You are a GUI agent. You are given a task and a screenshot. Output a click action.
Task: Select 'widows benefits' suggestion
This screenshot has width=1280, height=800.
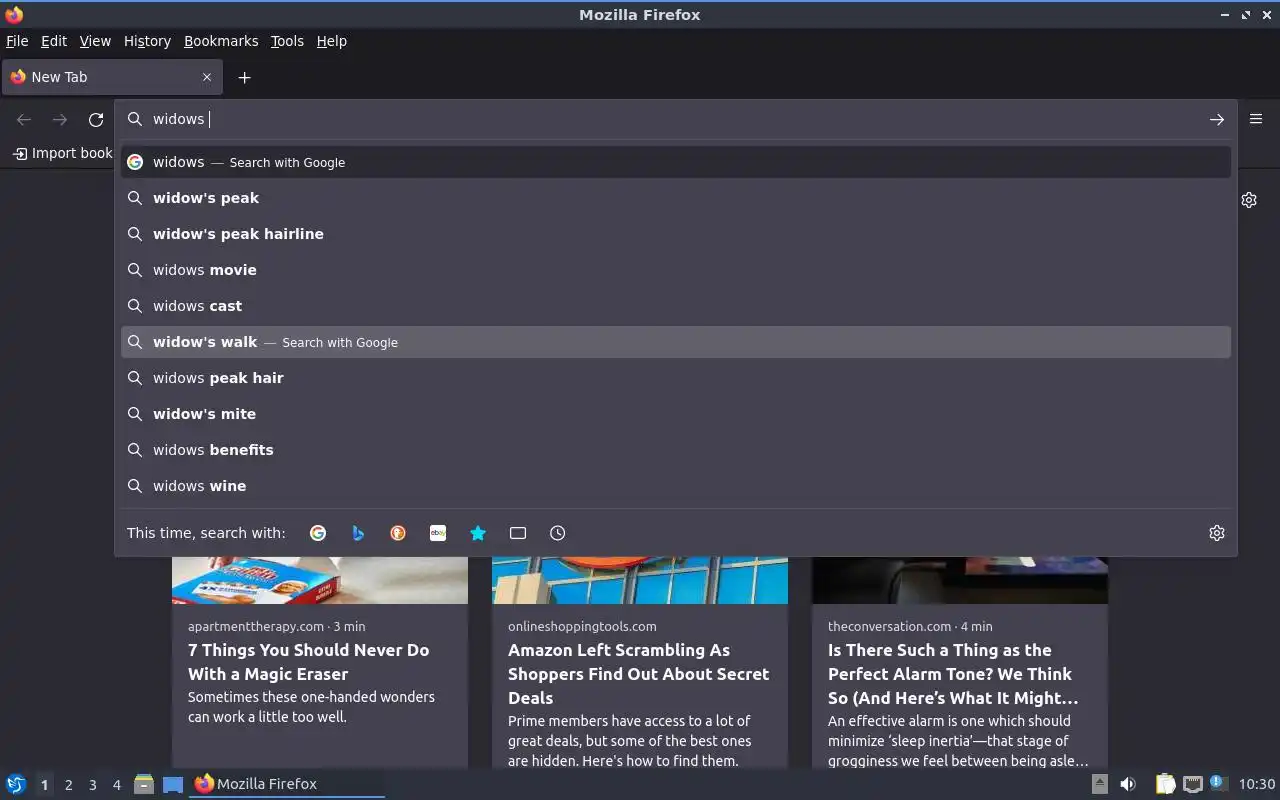[676, 450]
